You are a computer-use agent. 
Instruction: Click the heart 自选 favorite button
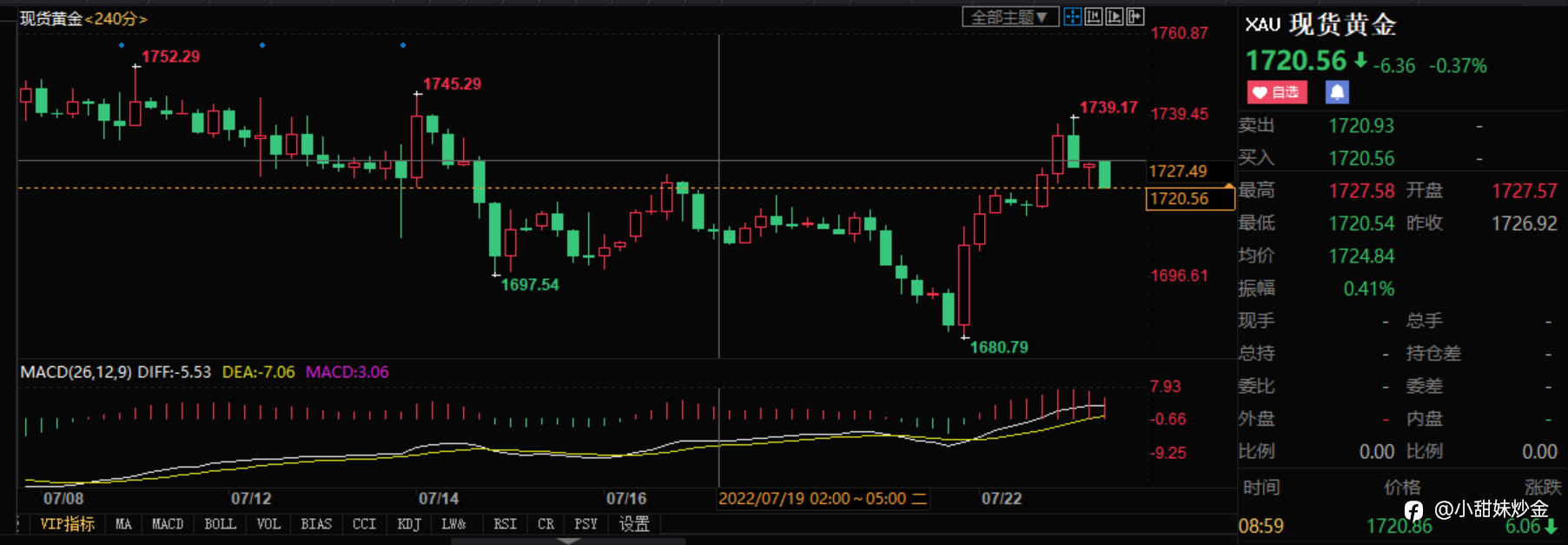click(x=1277, y=92)
